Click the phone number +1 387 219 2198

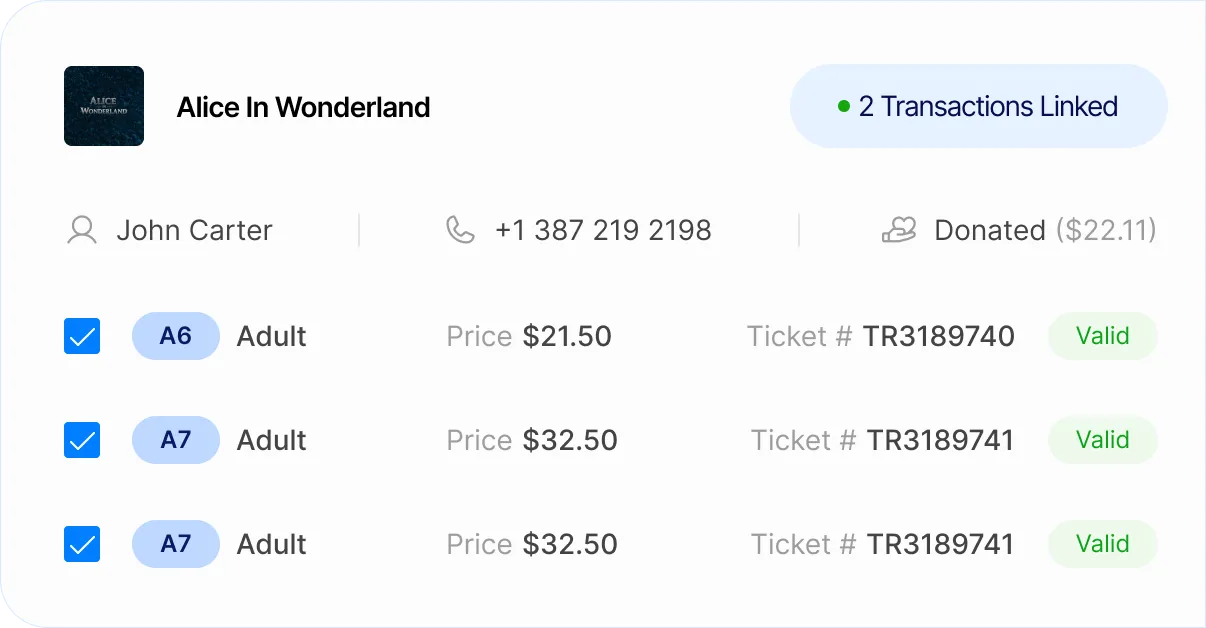coord(603,231)
